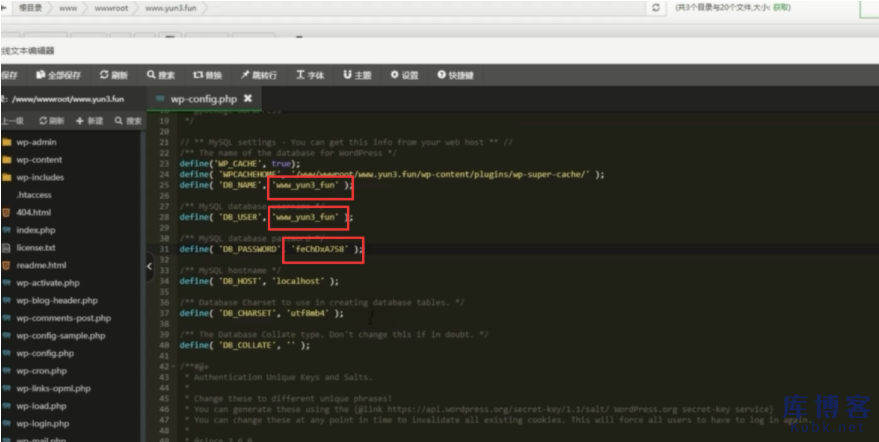Click line number 25 in the gutter
The width and height of the screenshot is (879, 442).
(164, 185)
